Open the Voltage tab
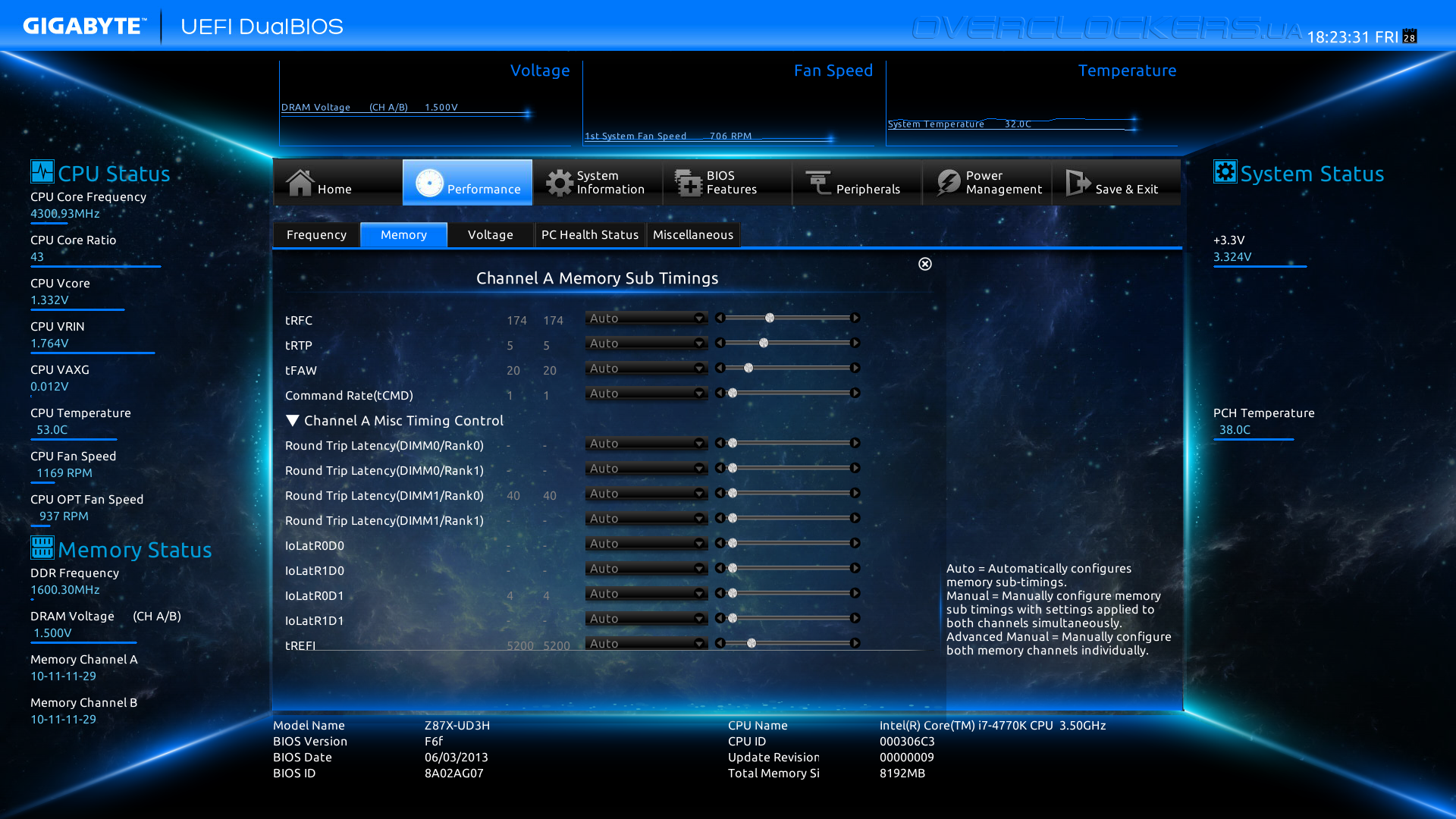 (491, 235)
